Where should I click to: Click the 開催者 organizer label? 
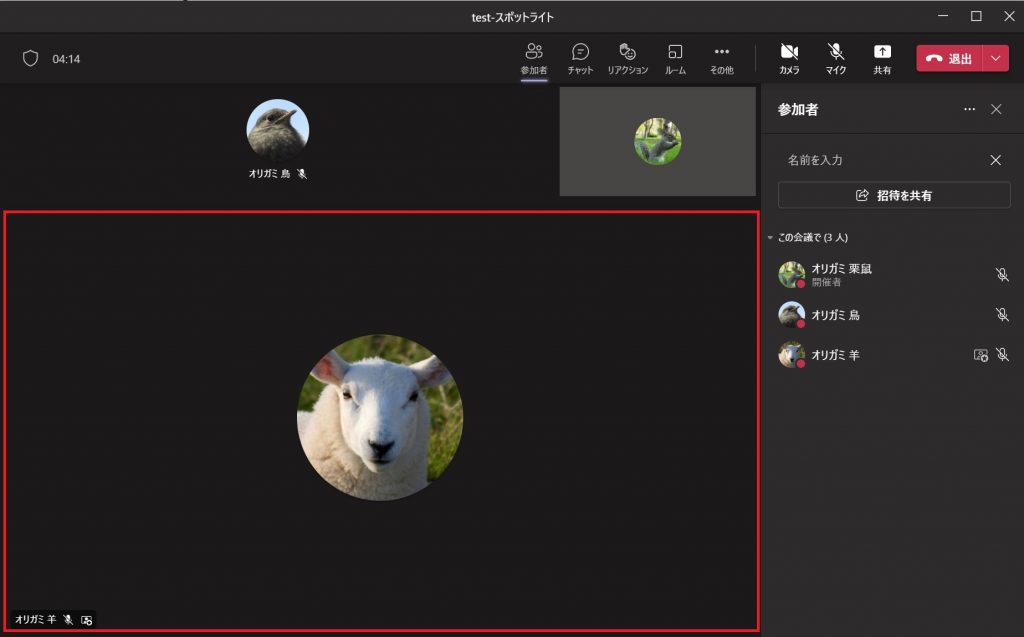[x=826, y=282]
